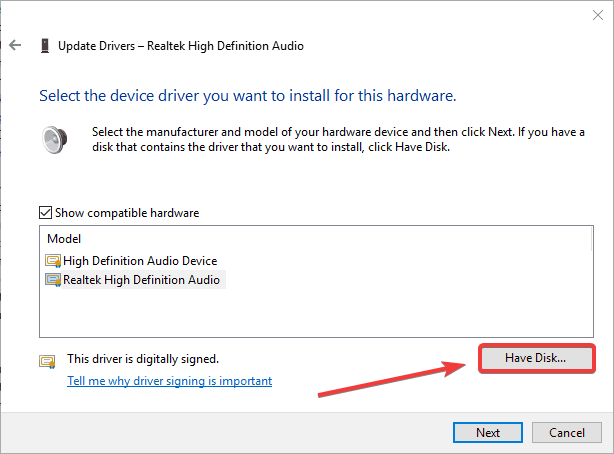Click the Model column header
The height and width of the screenshot is (454, 614).
click(62, 240)
